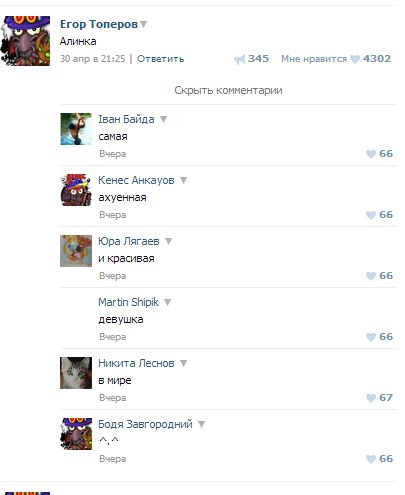
Task: Open Егор Топеров's profile name link
Action: click(x=99, y=24)
